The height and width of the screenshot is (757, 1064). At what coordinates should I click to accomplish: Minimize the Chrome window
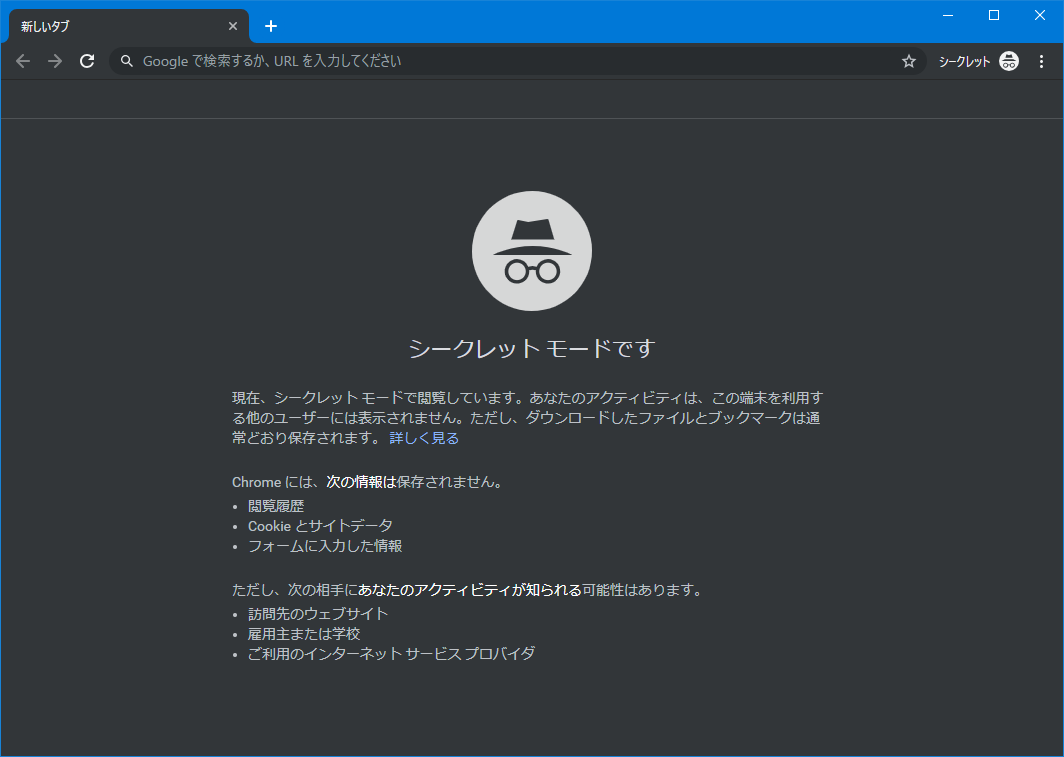[x=947, y=14]
